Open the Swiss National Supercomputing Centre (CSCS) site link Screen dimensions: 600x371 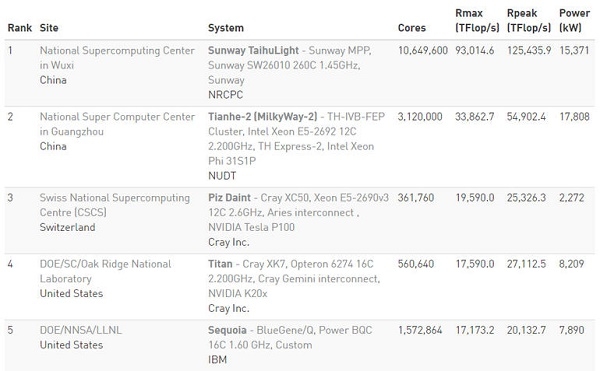pos(115,205)
